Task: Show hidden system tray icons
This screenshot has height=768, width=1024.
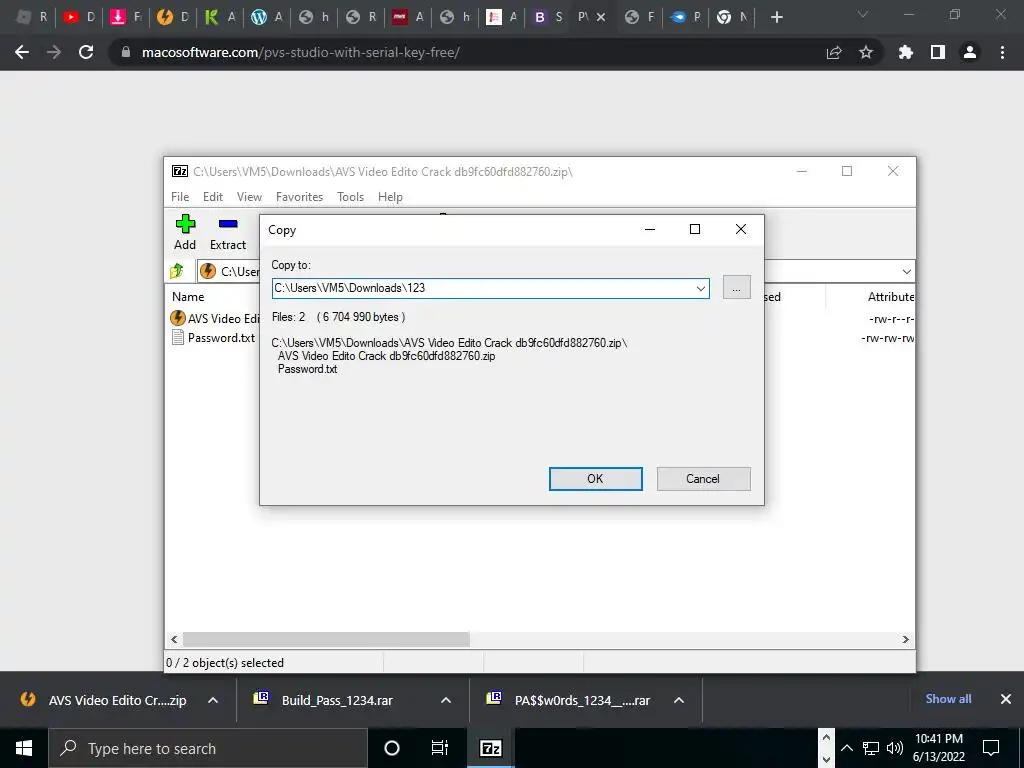Action: point(846,748)
